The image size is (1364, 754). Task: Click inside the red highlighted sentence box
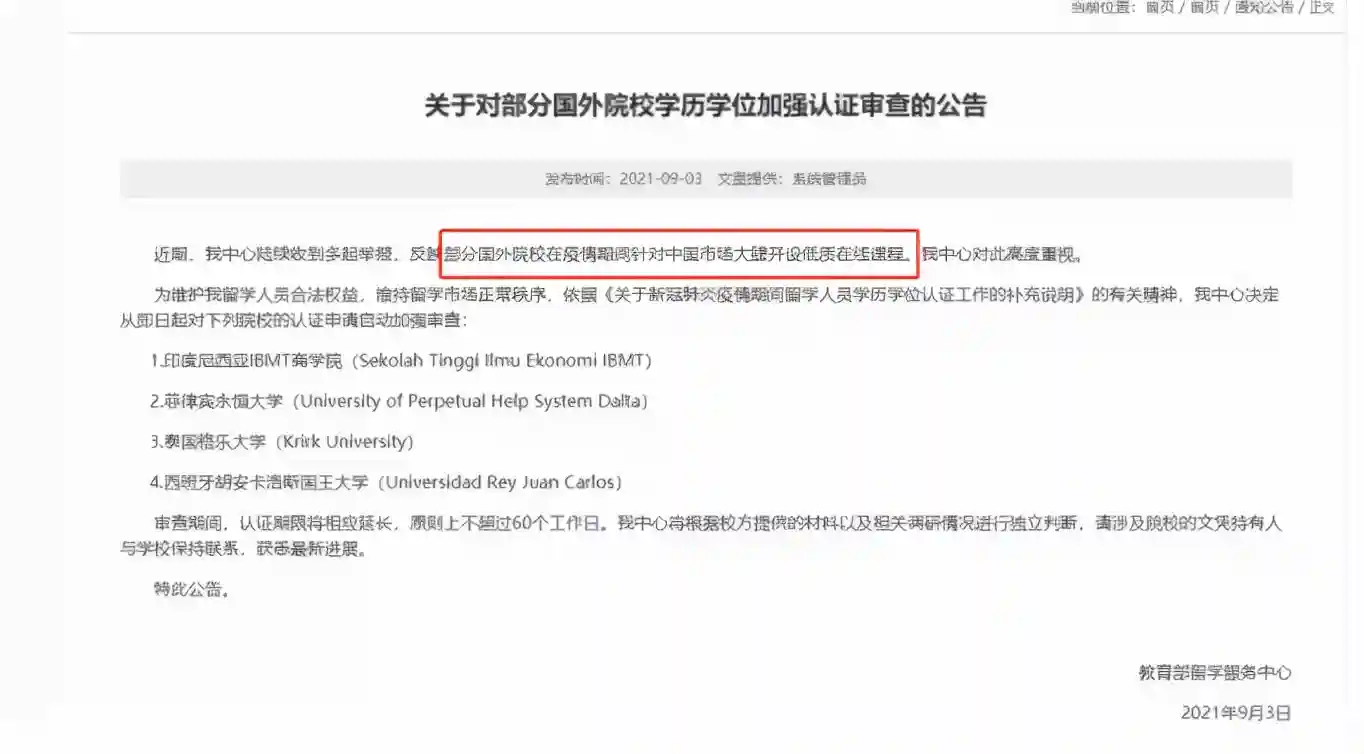679,254
